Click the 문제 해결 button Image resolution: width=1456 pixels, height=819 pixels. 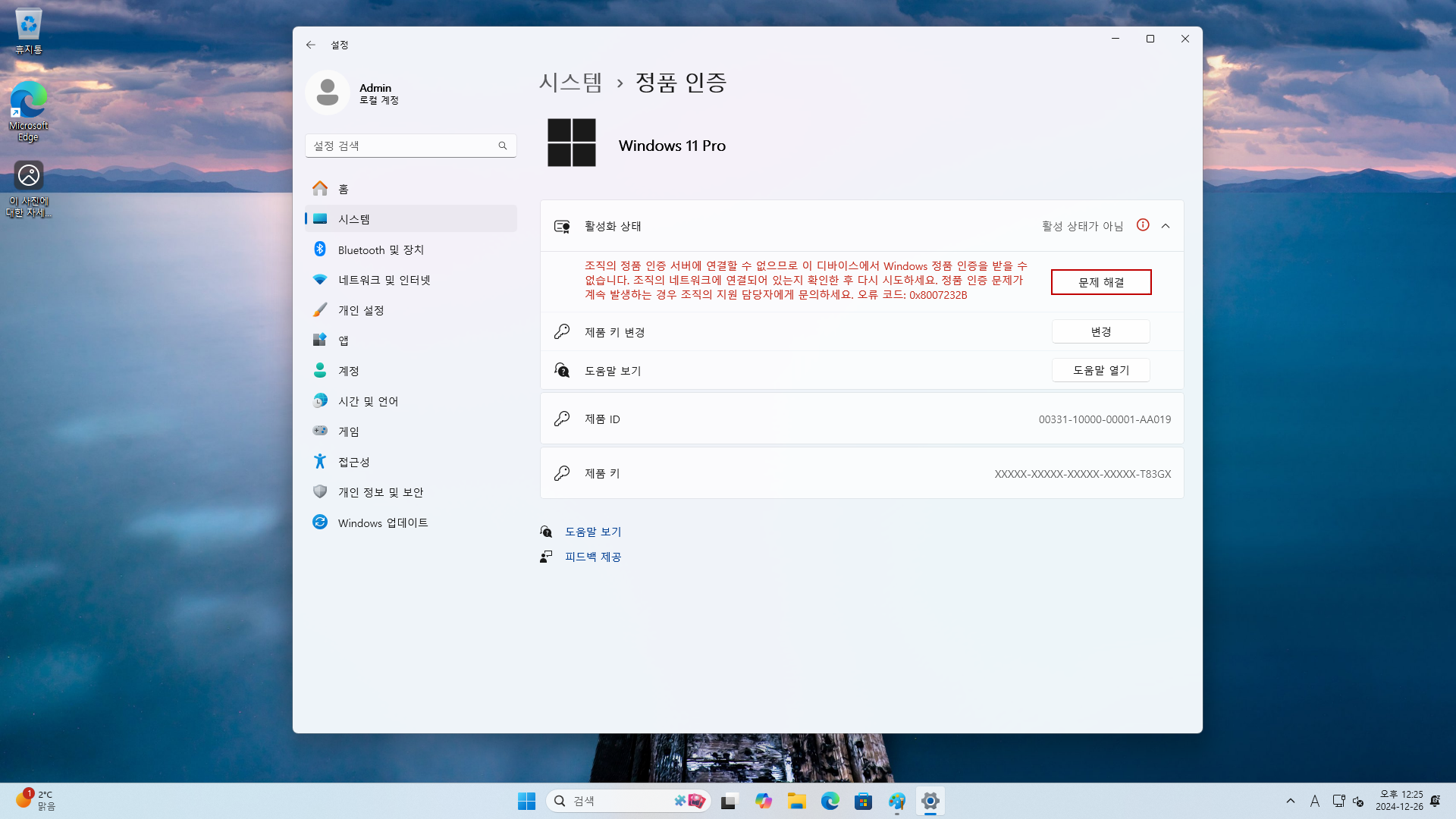click(1100, 281)
